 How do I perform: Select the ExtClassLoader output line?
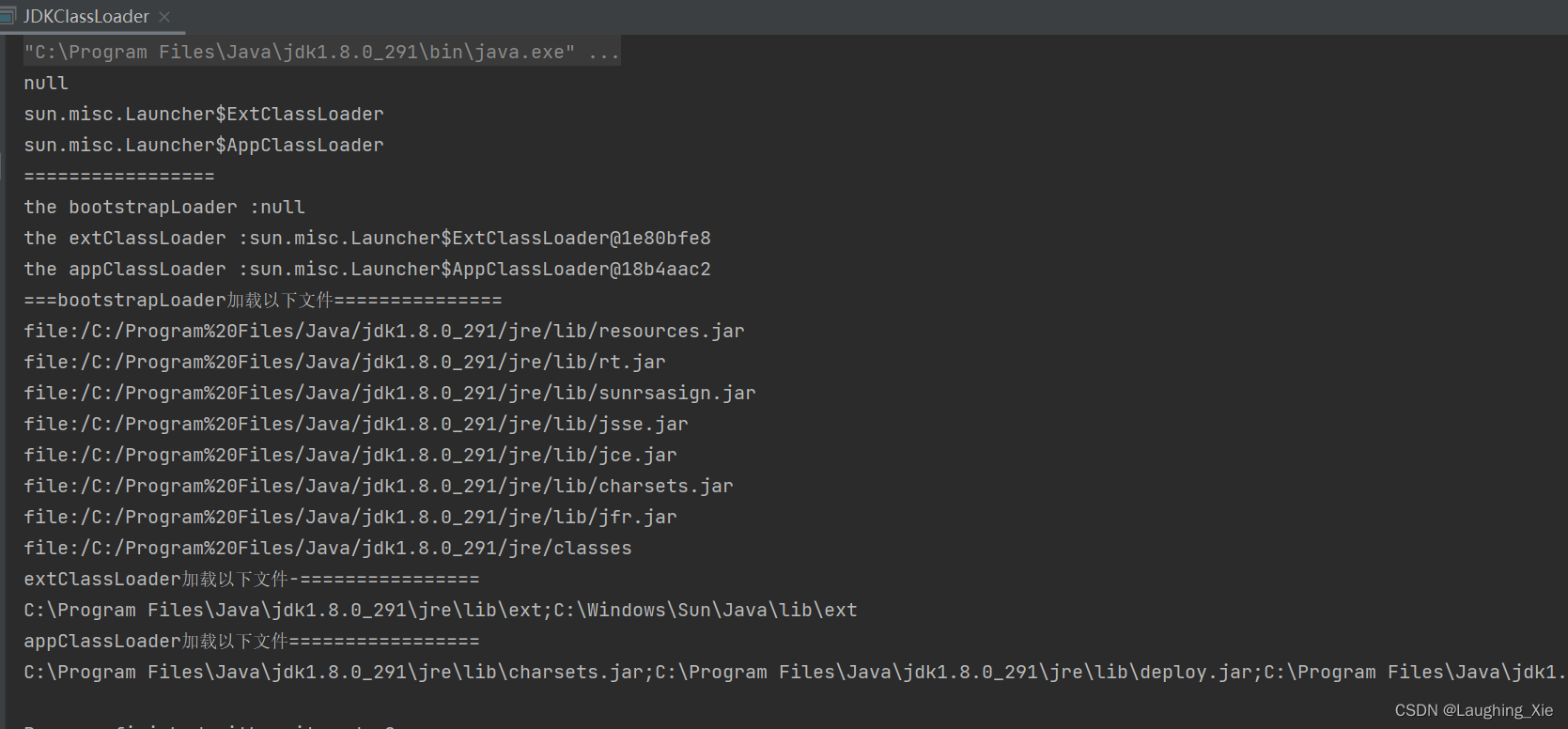point(203,114)
